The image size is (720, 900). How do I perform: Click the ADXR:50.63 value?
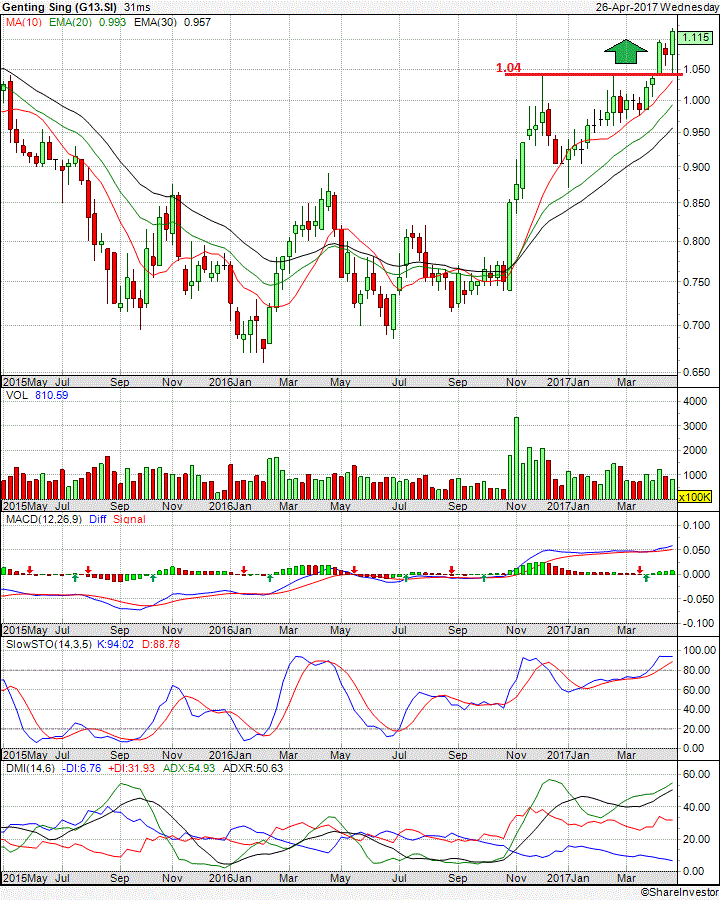[253, 768]
